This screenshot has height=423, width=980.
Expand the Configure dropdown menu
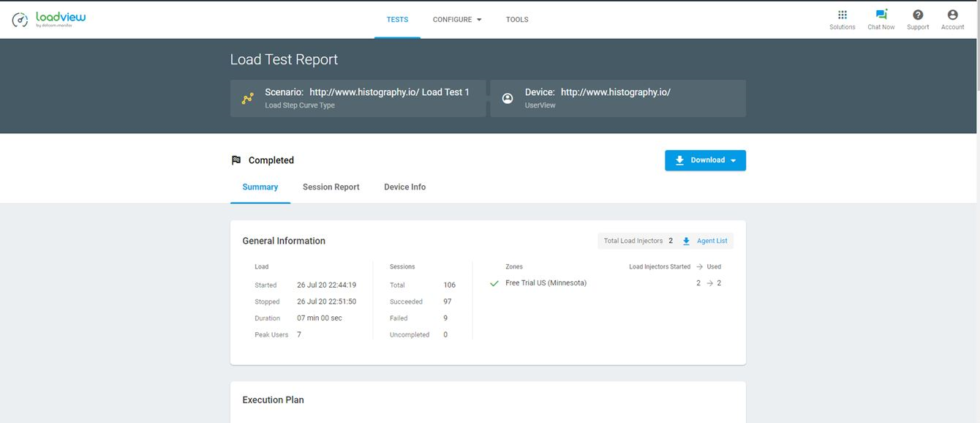457,19
